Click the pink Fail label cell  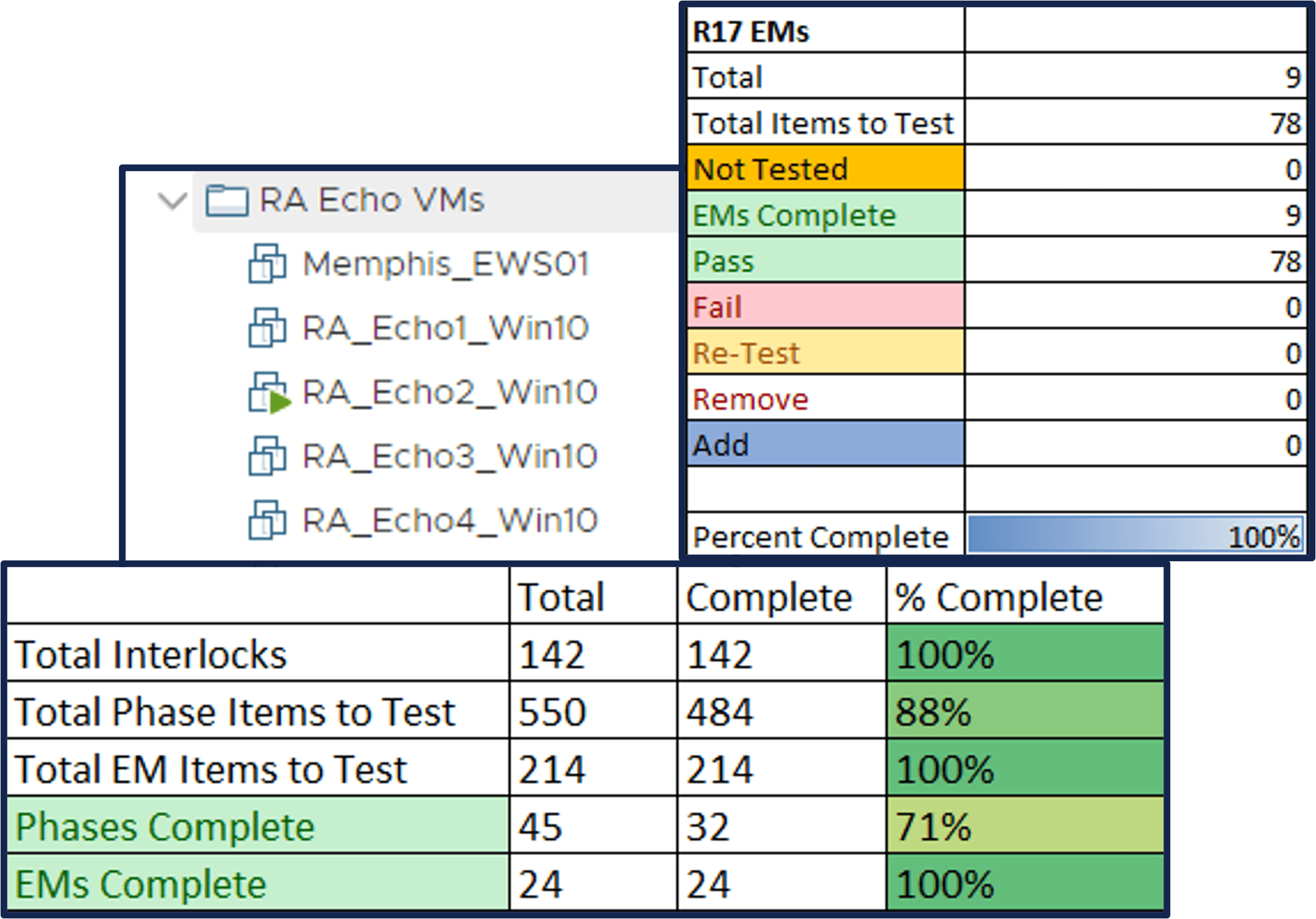pos(826,306)
